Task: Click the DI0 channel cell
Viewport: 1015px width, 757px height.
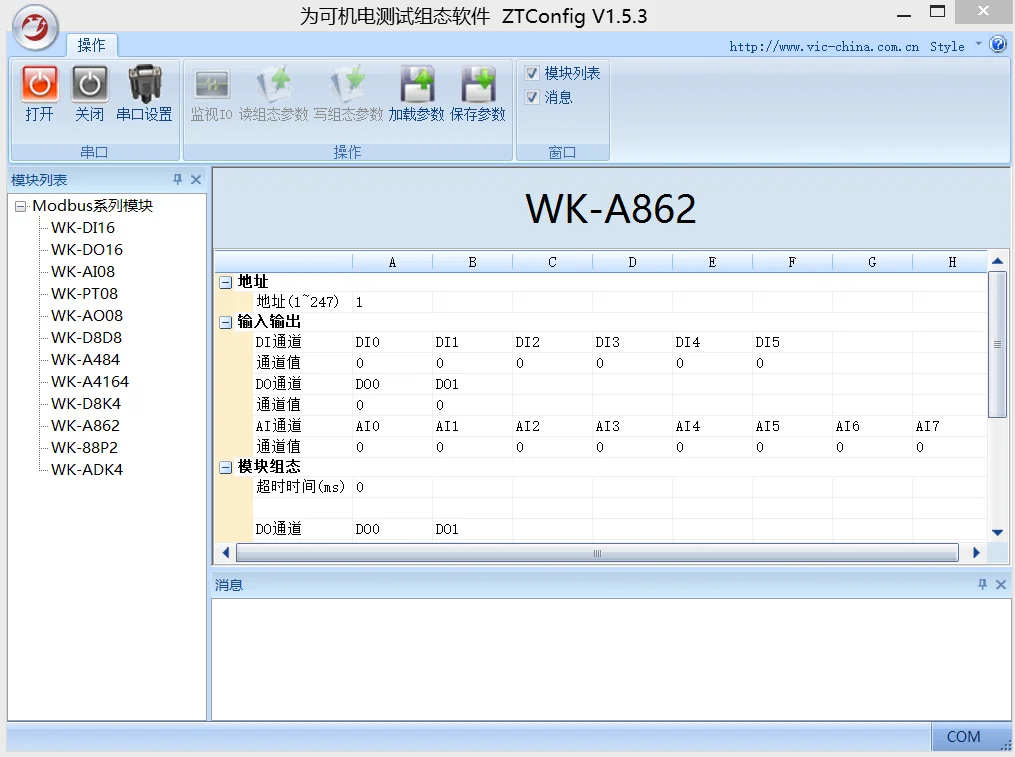Action: (392, 342)
